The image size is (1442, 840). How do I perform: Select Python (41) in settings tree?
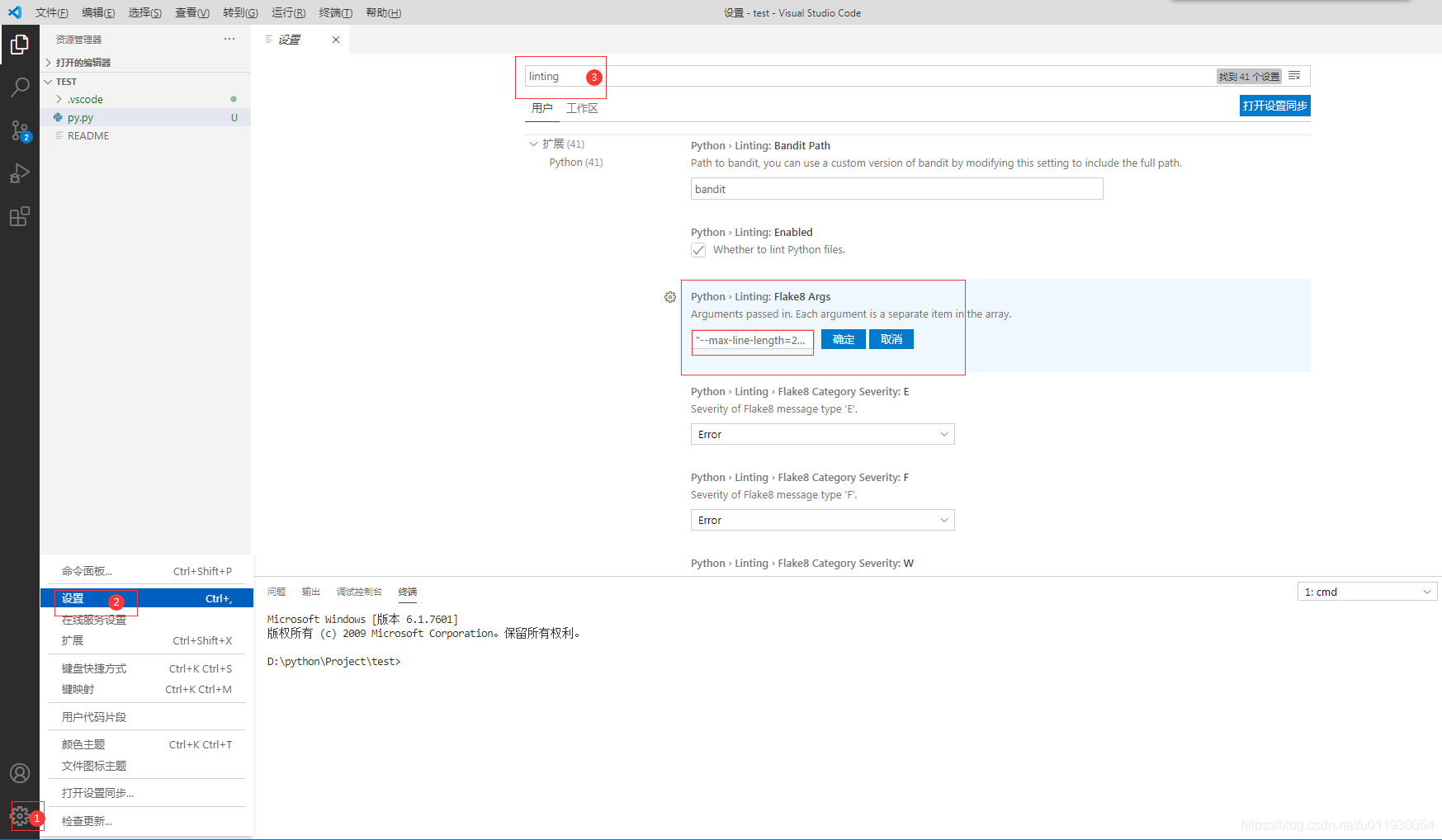click(x=576, y=162)
